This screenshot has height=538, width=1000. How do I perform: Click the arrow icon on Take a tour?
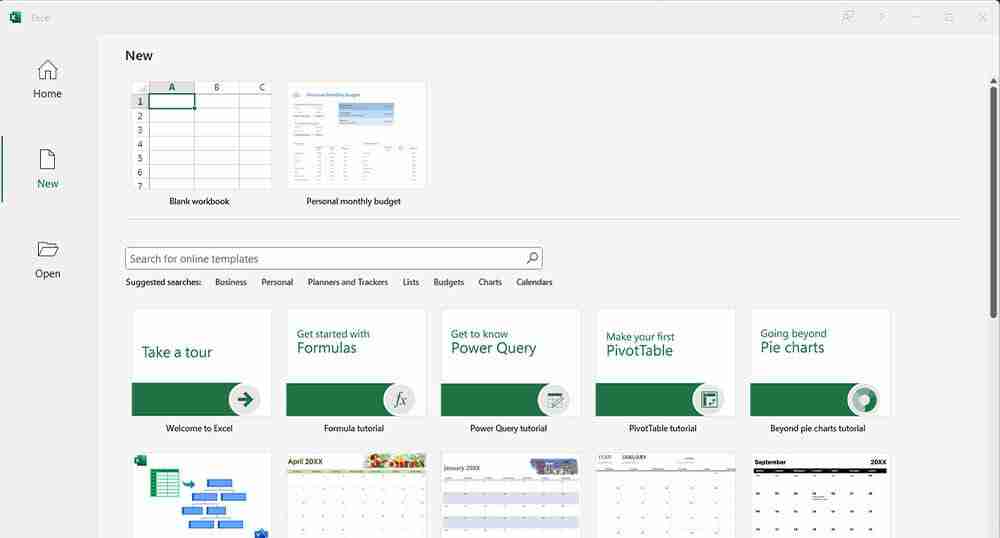[244, 400]
